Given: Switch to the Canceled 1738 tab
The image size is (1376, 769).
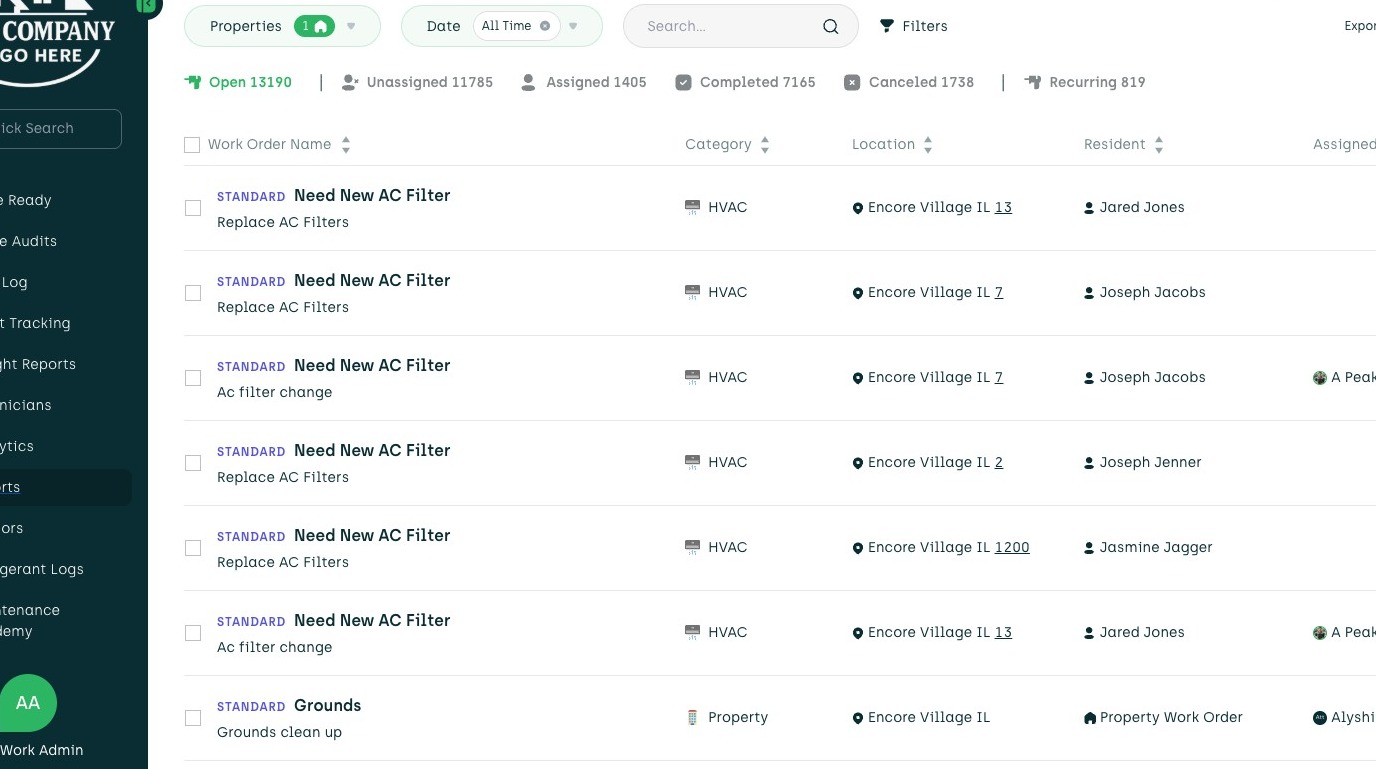Looking at the screenshot, I should [908, 82].
